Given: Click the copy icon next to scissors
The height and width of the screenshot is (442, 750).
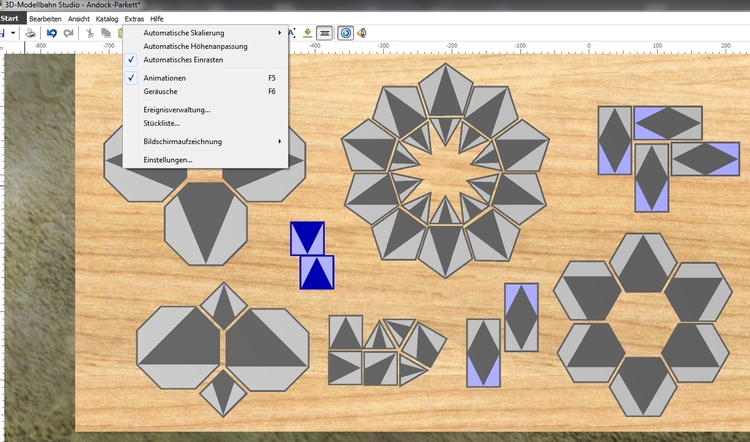Looking at the screenshot, I should tap(105, 33).
